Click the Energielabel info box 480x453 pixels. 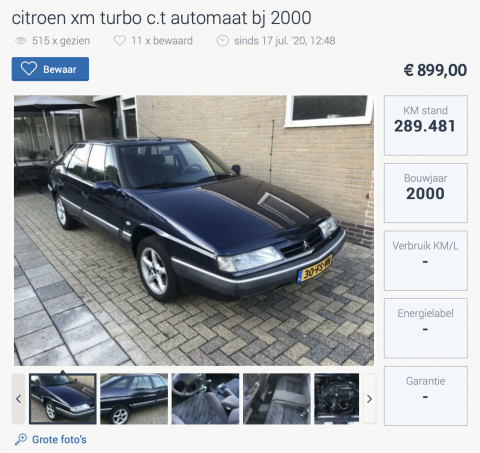(426, 328)
